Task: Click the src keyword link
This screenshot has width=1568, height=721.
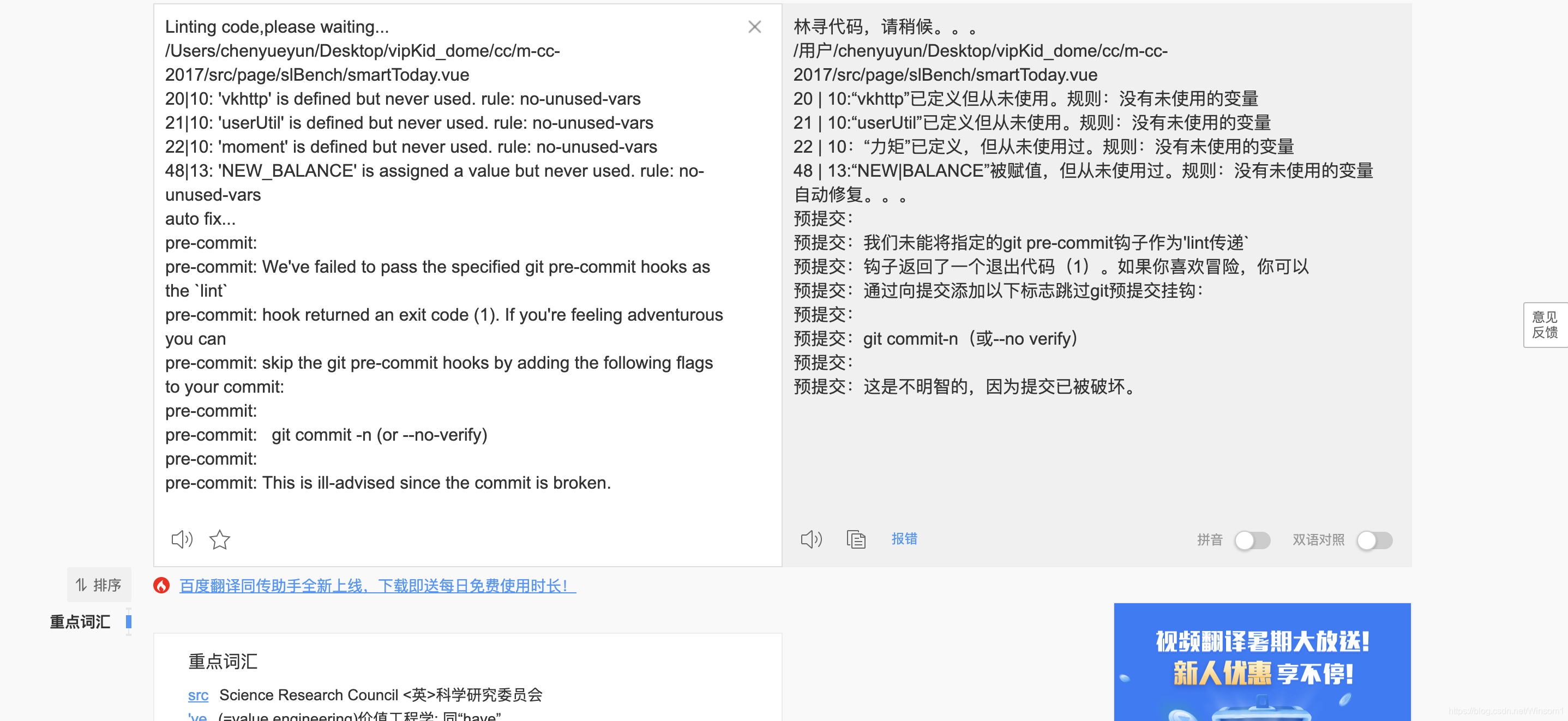Action: (x=198, y=695)
